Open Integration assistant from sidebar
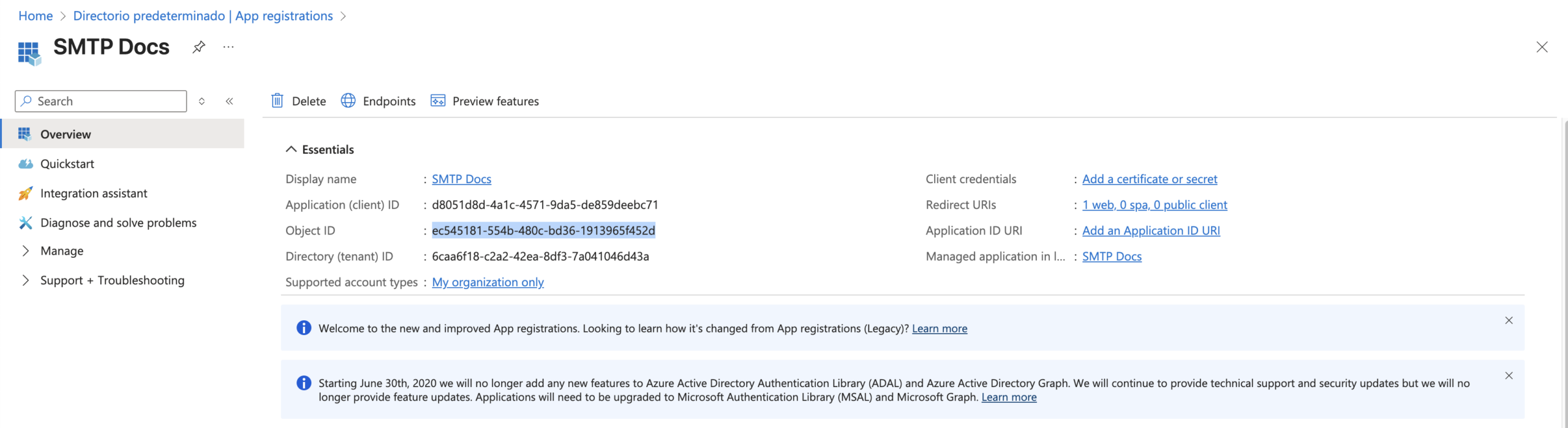 click(93, 193)
